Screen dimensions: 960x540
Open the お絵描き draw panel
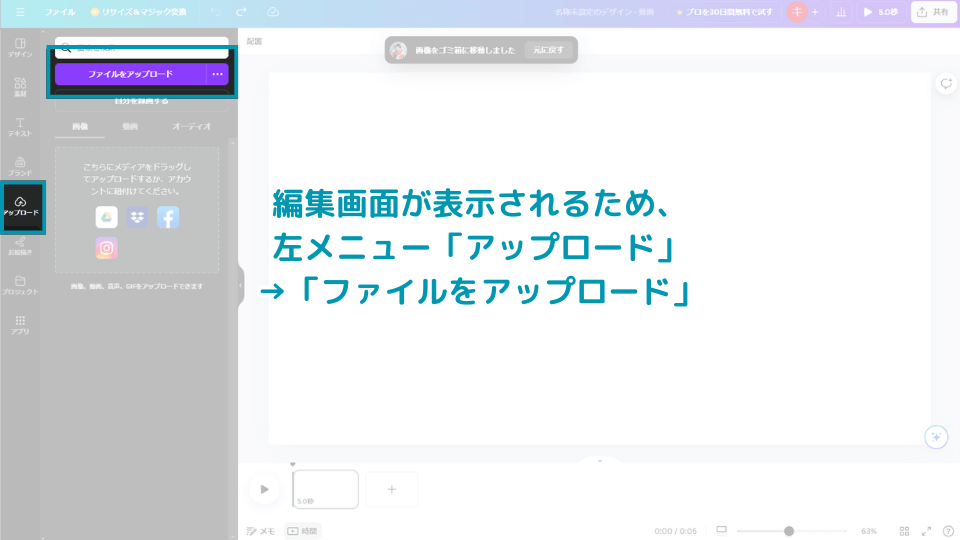point(20,246)
